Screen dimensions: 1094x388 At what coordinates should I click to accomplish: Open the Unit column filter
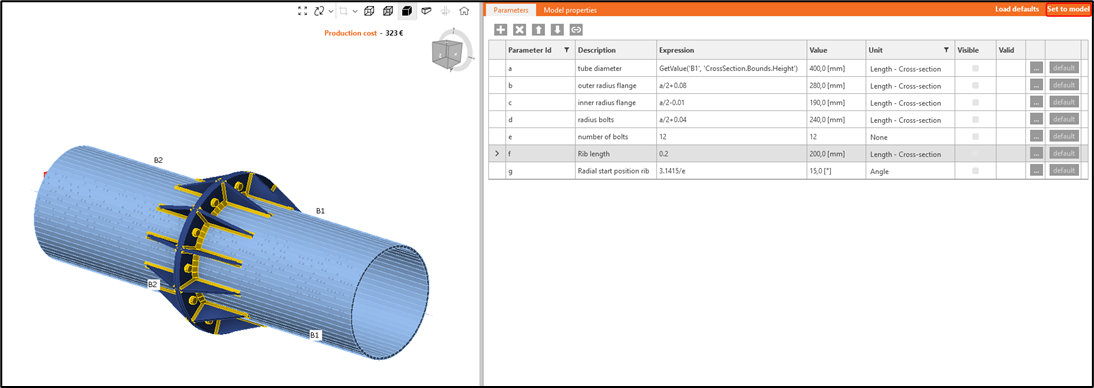pyautogui.click(x=945, y=50)
